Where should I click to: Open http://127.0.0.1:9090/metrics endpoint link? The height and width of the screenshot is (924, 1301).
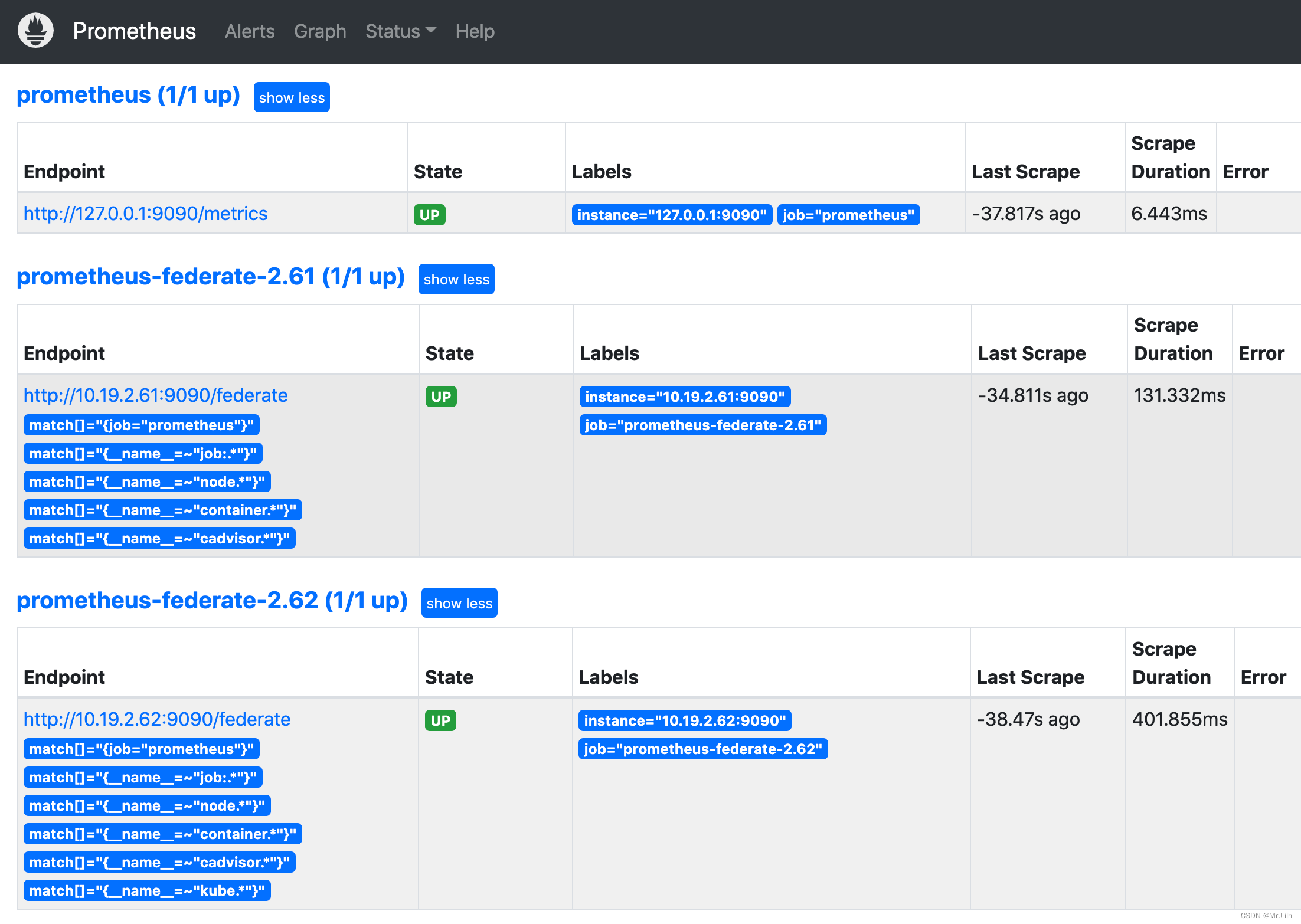(x=145, y=214)
